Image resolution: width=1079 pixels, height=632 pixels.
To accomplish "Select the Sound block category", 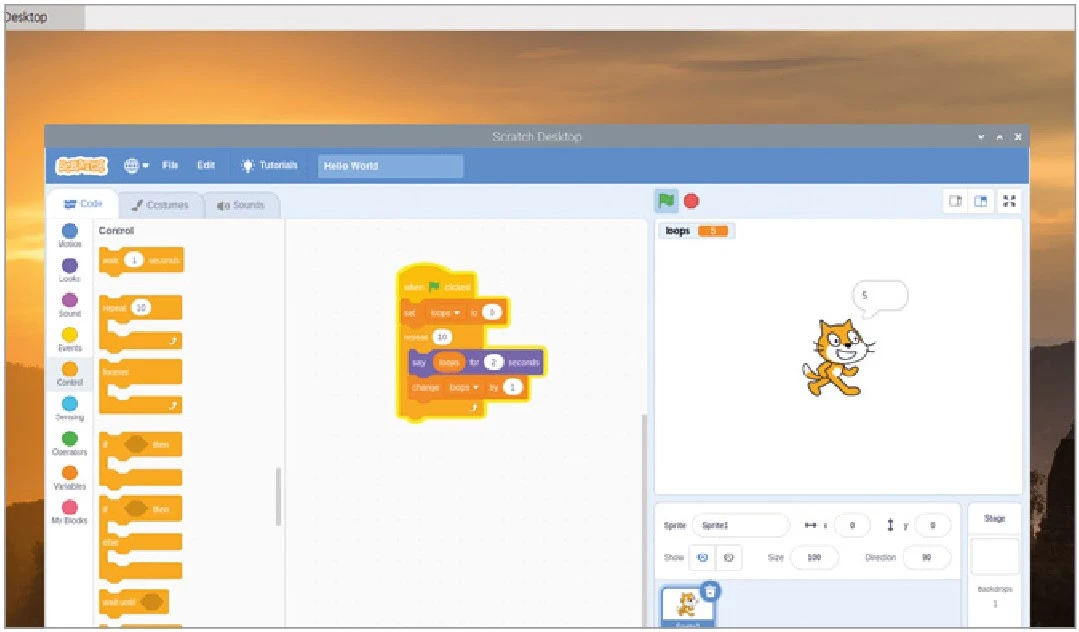I will click(70, 304).
